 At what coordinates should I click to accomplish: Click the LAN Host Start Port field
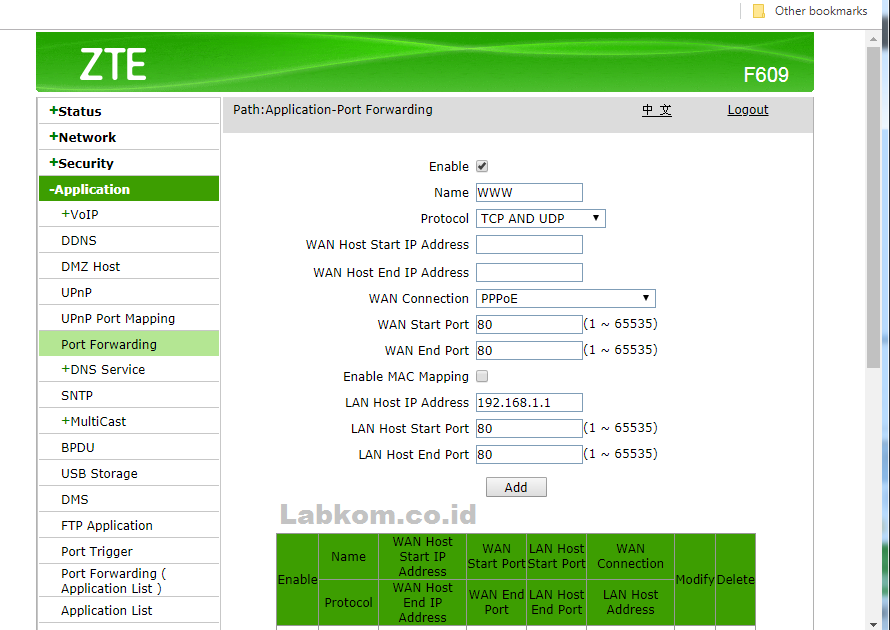point(529,429)
